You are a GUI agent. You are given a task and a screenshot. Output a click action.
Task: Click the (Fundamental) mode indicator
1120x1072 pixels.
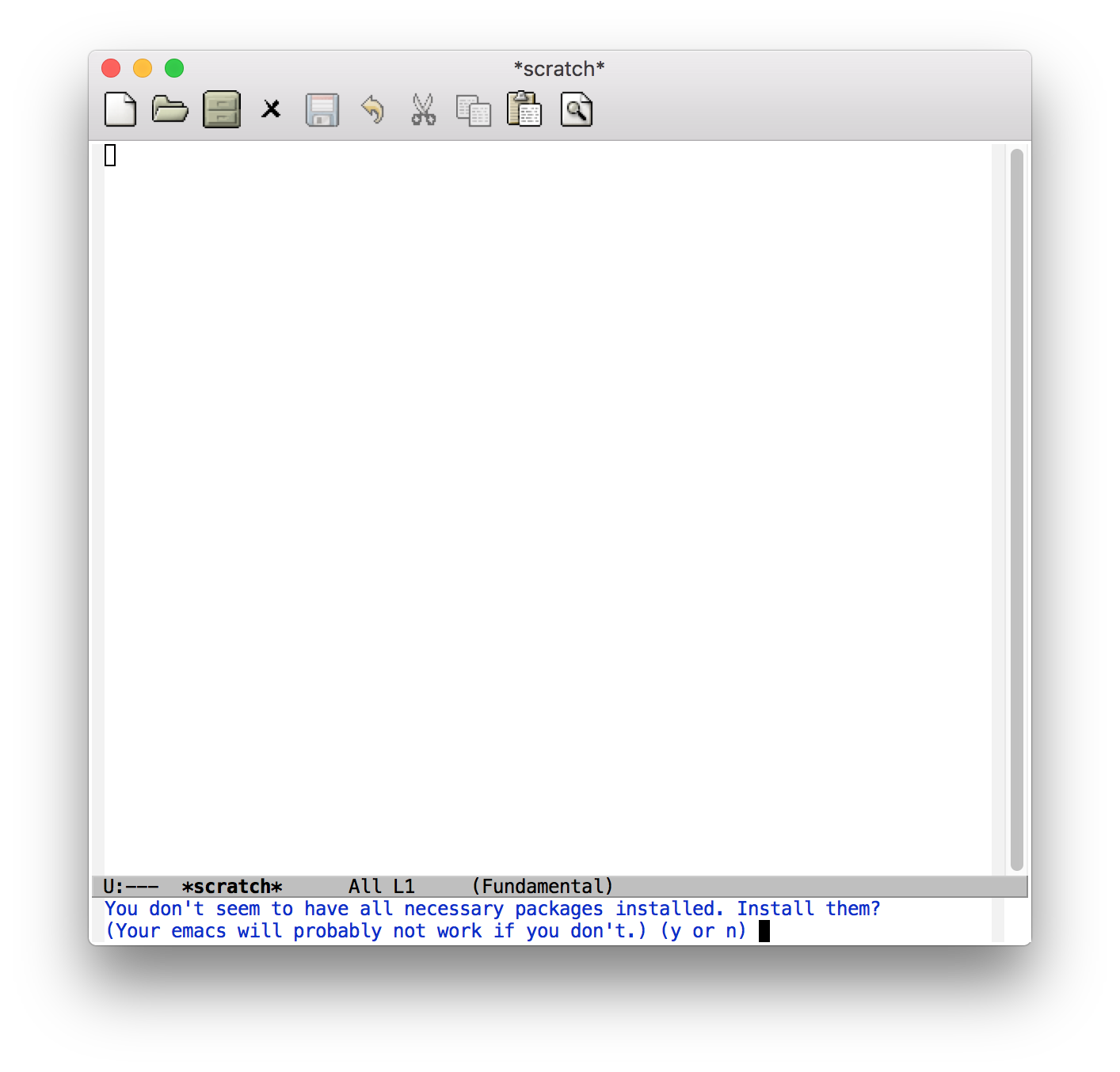pos(543,886)
